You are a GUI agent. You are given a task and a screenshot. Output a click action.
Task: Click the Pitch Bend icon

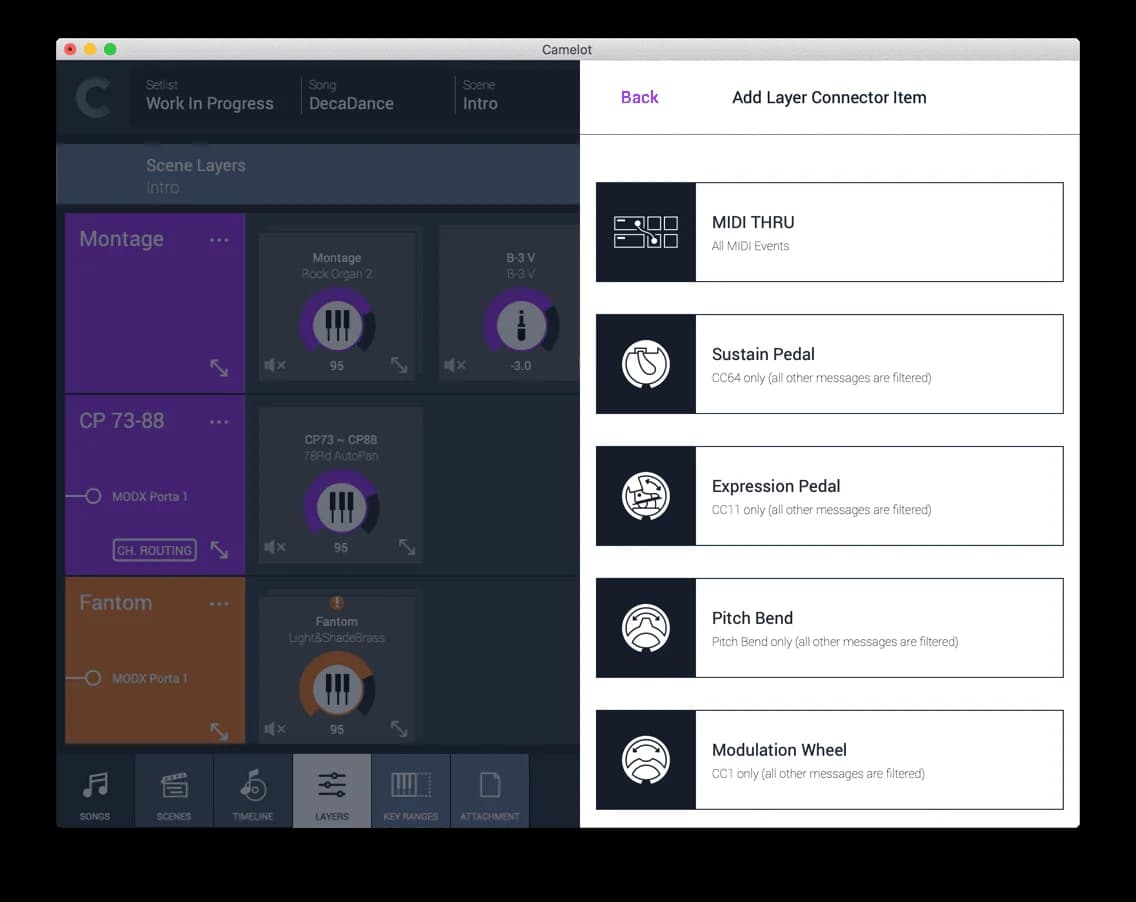[x=645, y=627]
